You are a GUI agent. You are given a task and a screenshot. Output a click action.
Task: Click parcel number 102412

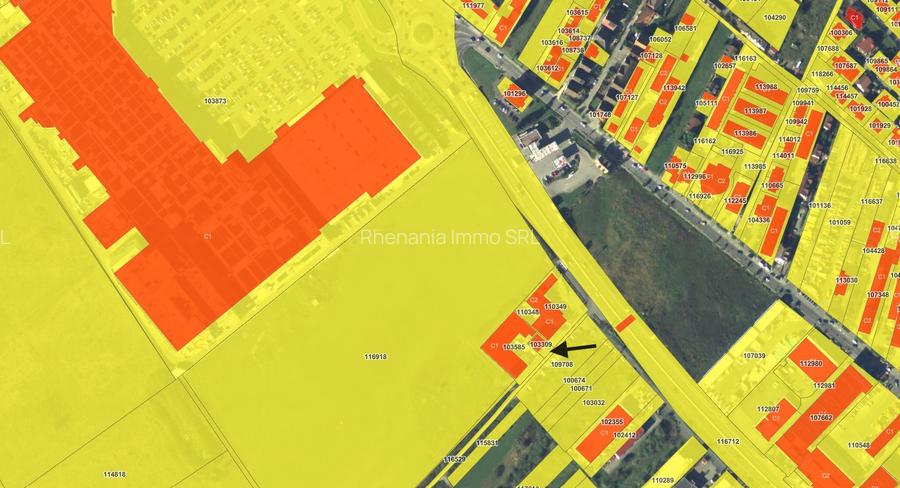[x=624, y=436]
